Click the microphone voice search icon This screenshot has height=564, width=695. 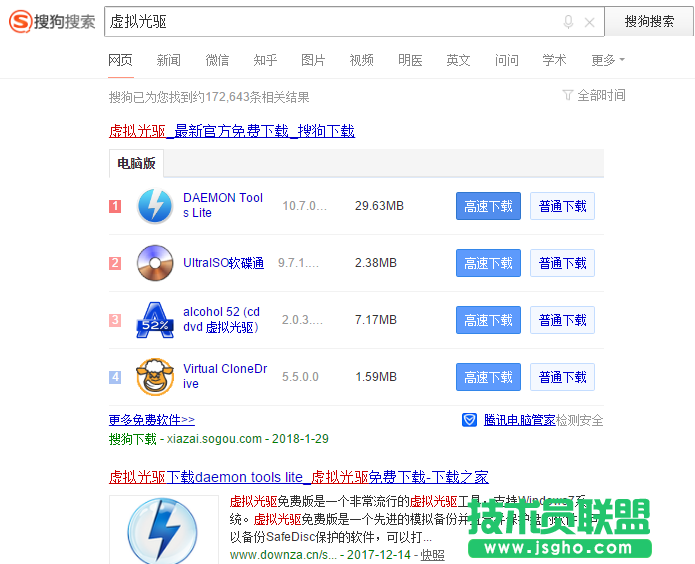568,22
